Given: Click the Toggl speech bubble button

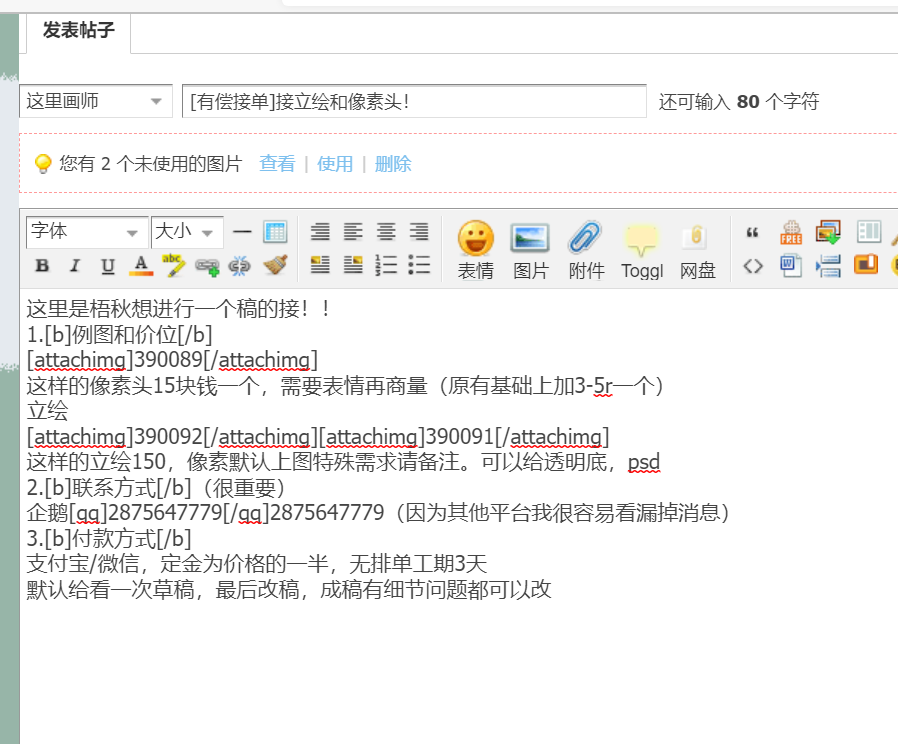Looking at the screenshot, I should [641, 250].
